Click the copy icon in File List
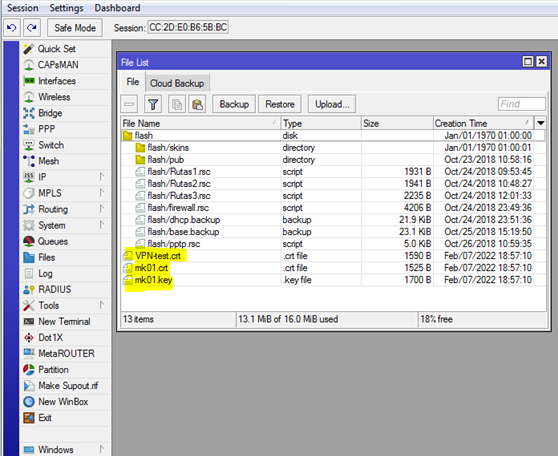This screenshot has width=558, height=456. pos(177,104)
